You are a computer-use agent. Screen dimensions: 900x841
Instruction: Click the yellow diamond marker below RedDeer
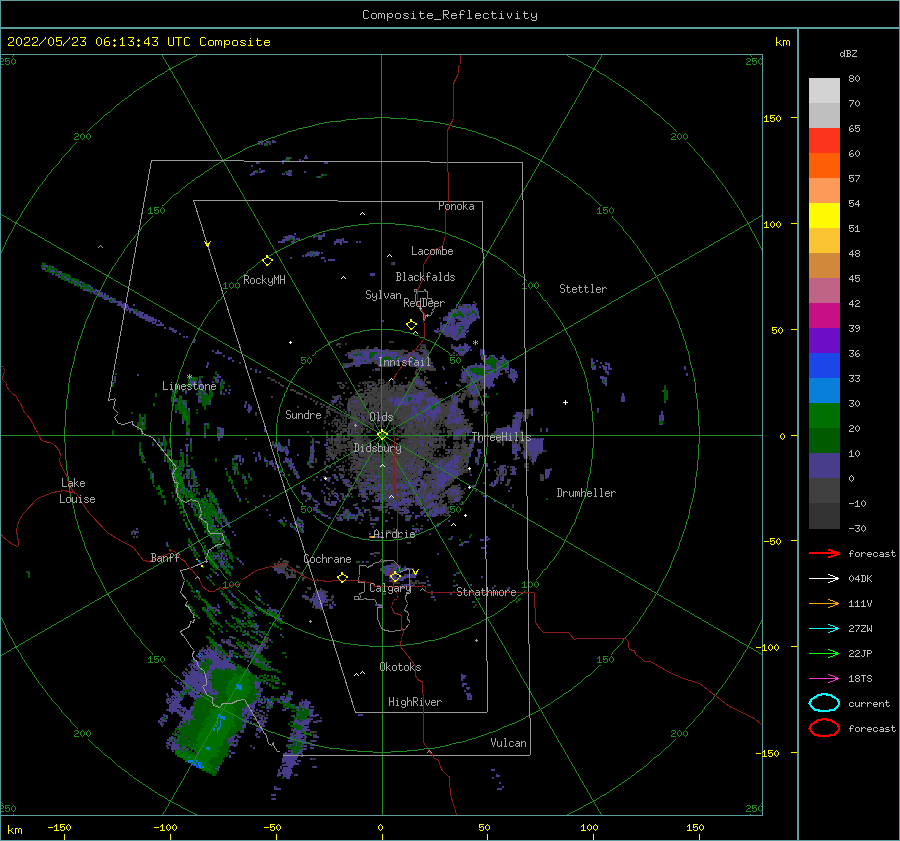pos(412,325)
